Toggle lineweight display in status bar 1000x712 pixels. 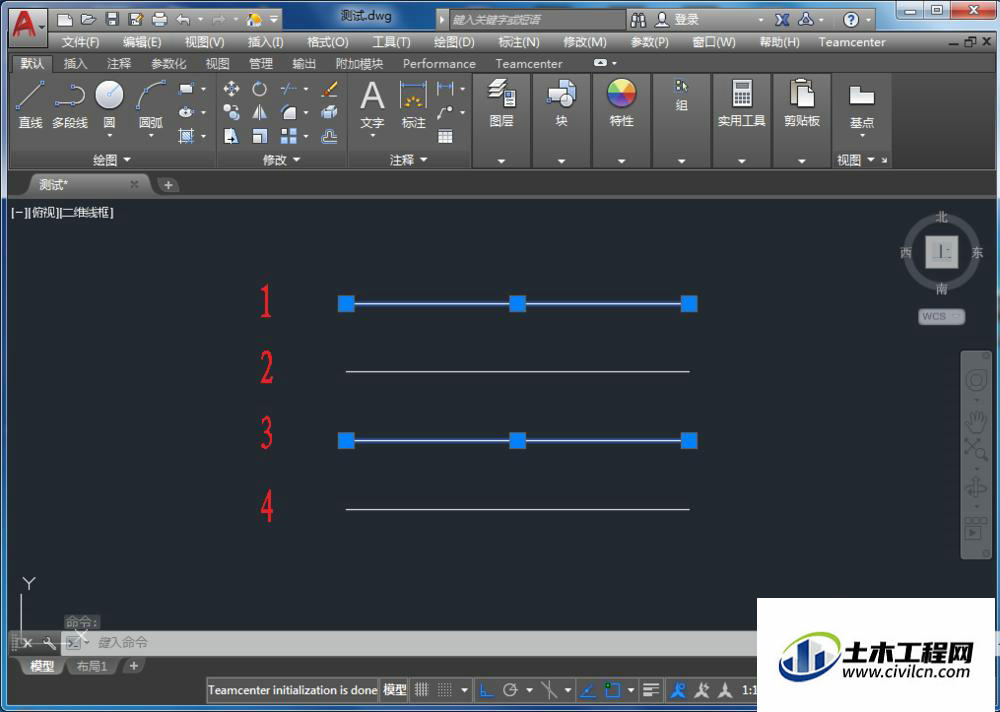tap(651, 690)
